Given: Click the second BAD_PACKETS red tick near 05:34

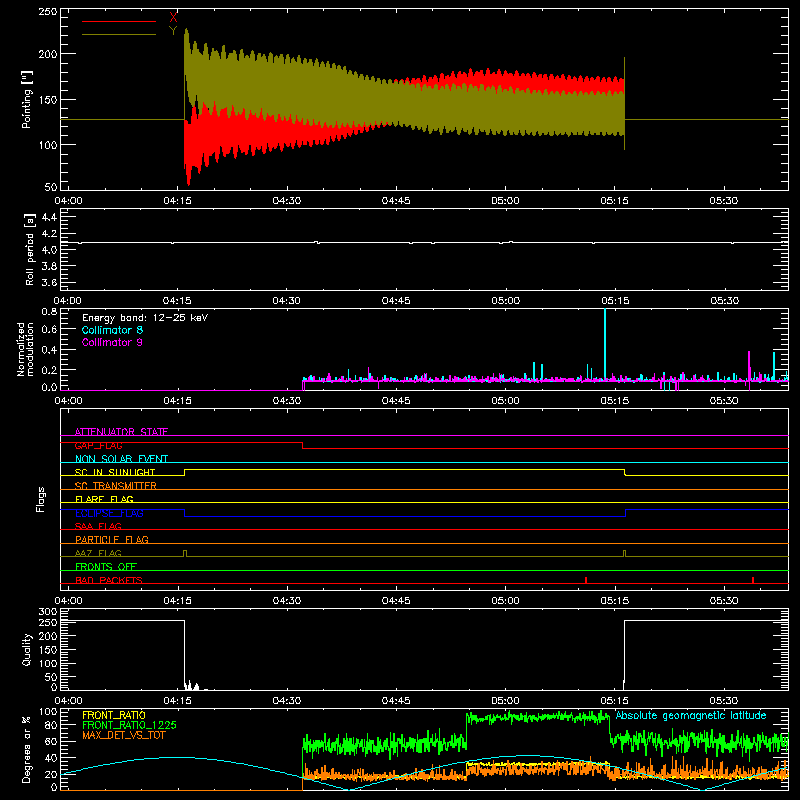Looking at the screenshot, I should point(753,580).
